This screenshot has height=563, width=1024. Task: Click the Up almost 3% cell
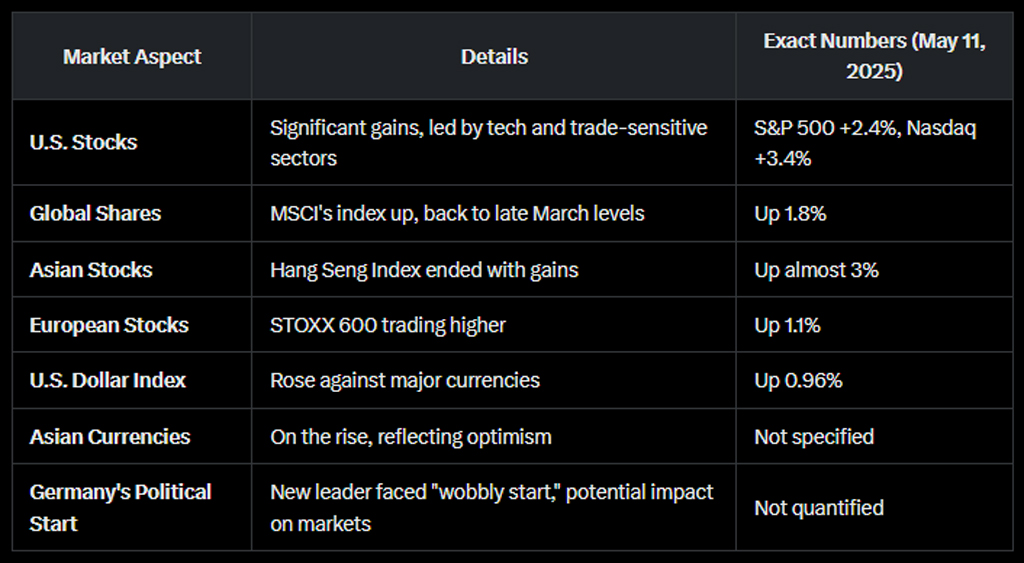click(816, 269)
